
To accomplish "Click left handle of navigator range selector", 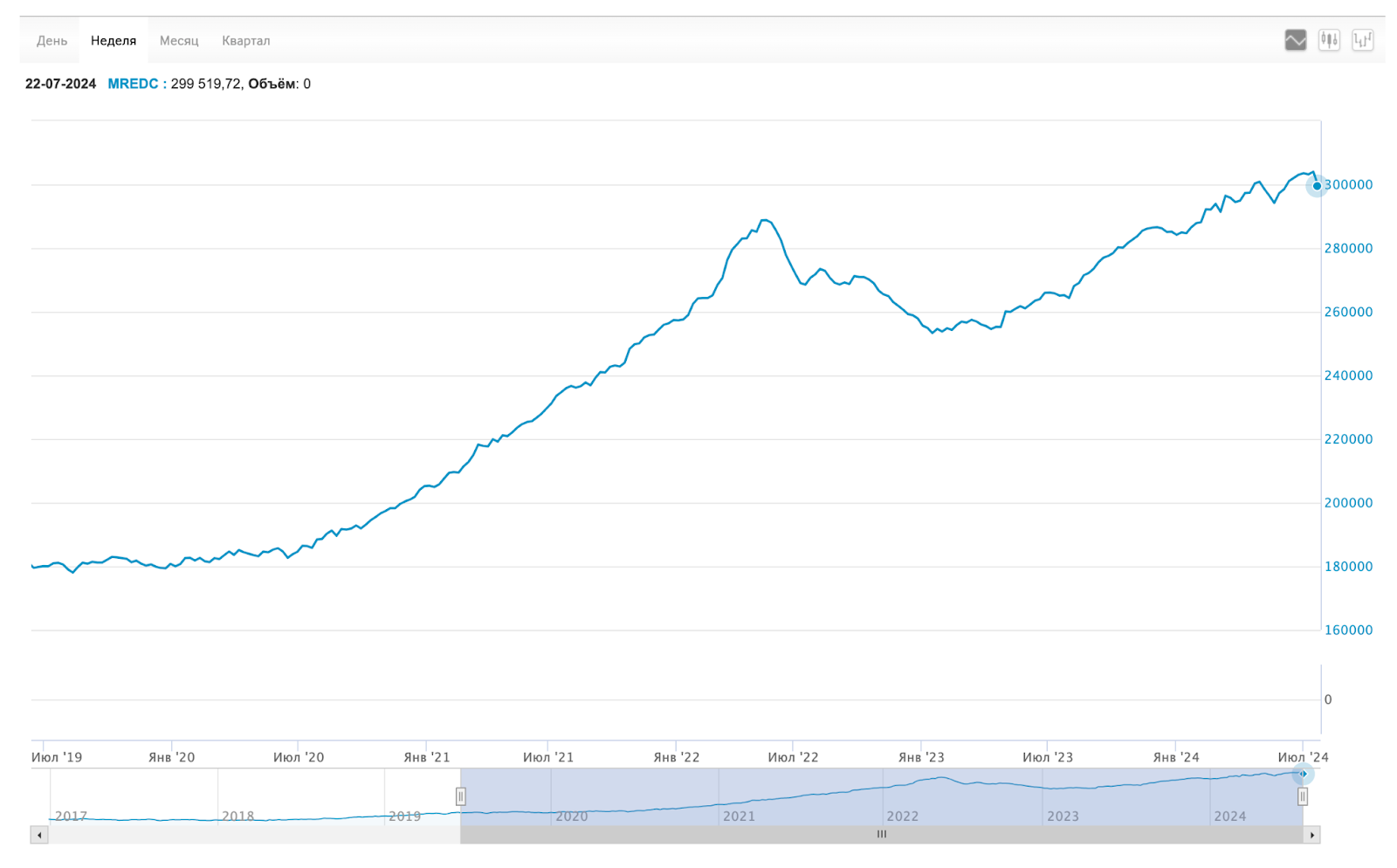I will coord(460,796).
